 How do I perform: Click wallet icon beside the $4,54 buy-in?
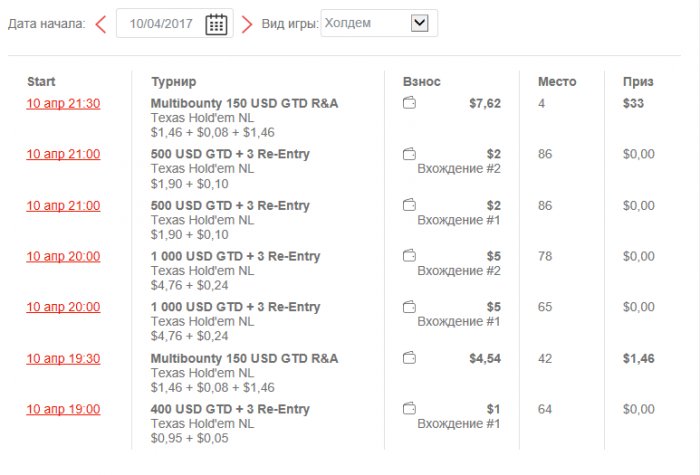tap(409, 358)
